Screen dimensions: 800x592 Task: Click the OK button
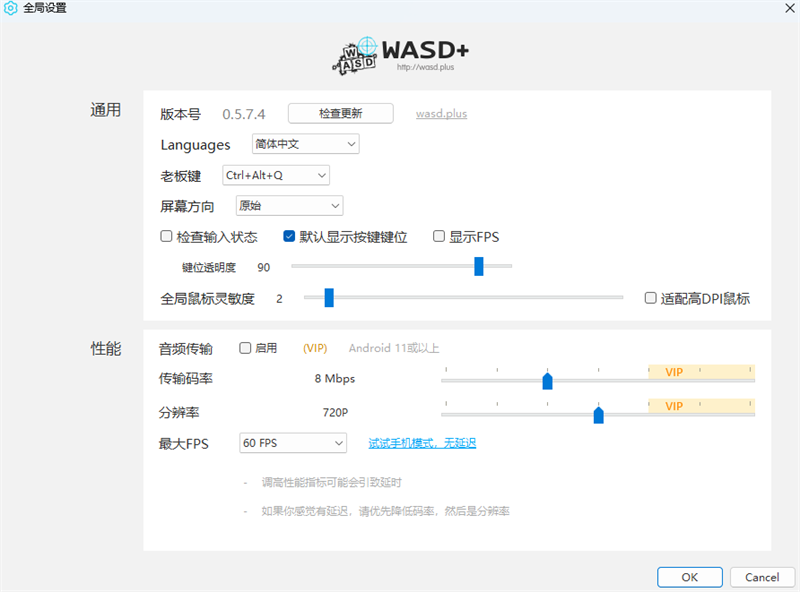(689, 577)
